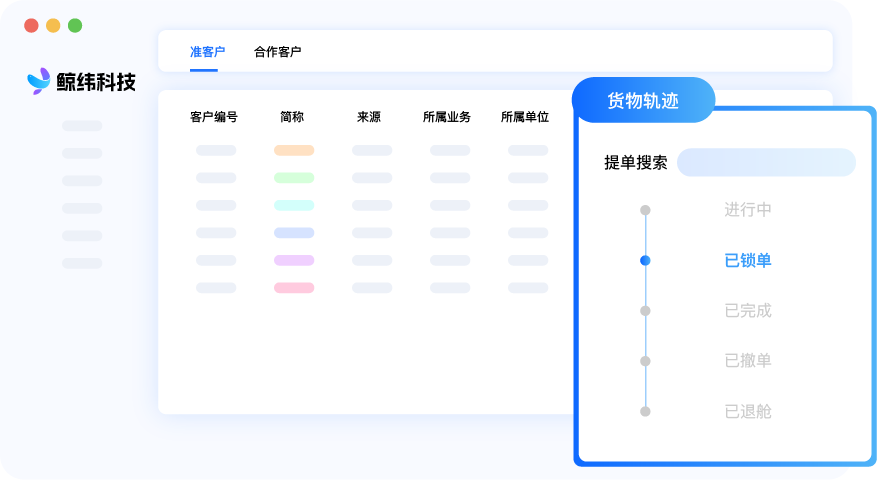The image size is (877, 480).
Task: Select the blue 已锁单 timeline dot
Action: pos(645,260)
